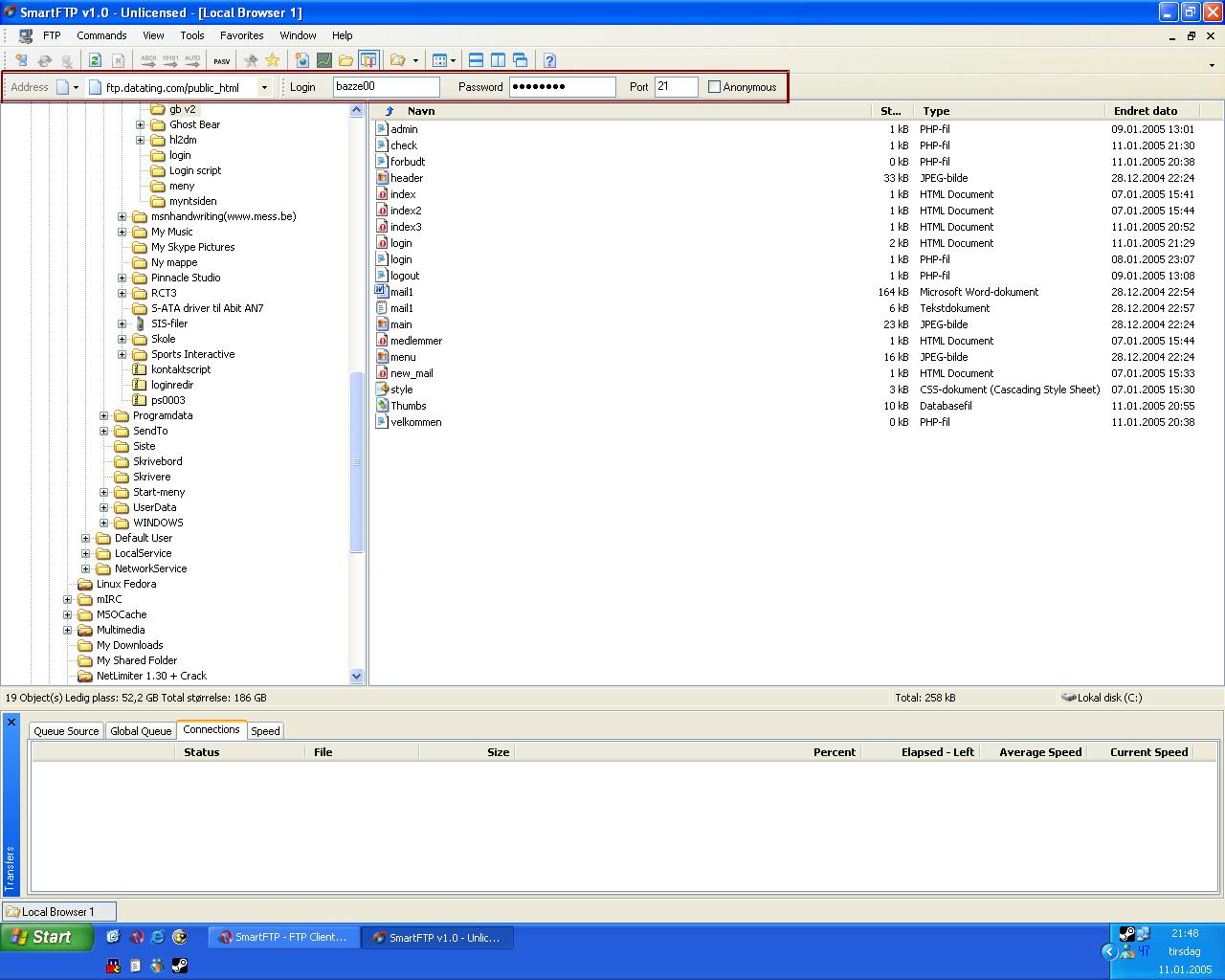
Task: Expand the Programdata folder
Action: [103, 415]
